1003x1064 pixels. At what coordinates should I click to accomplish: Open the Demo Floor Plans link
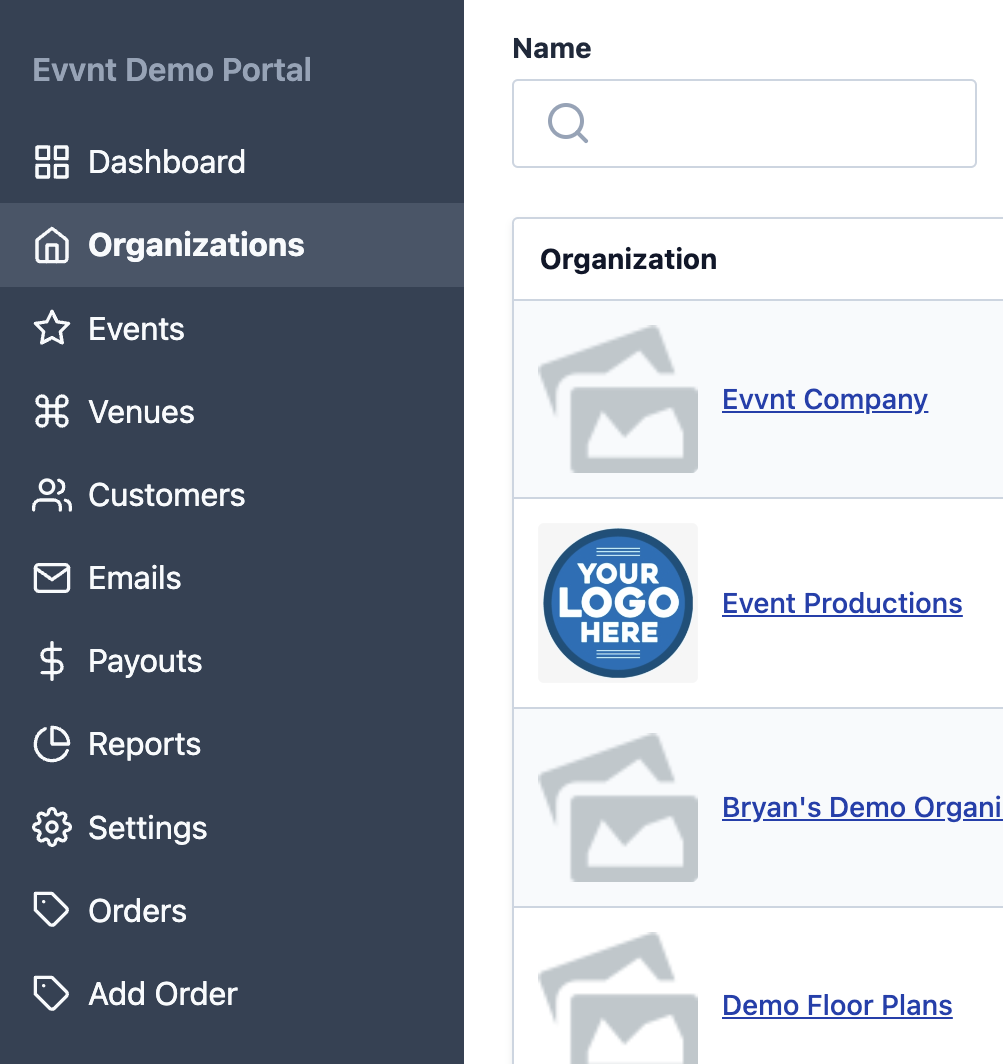coord(837,1006)
